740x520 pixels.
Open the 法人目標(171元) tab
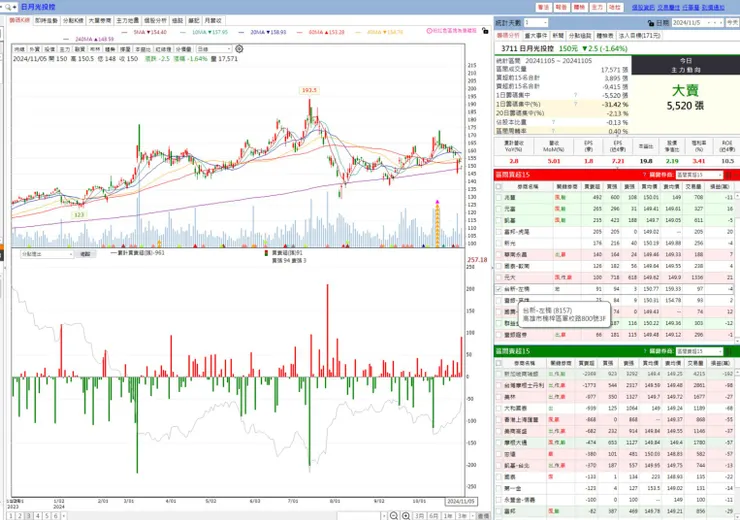point(639,35)
